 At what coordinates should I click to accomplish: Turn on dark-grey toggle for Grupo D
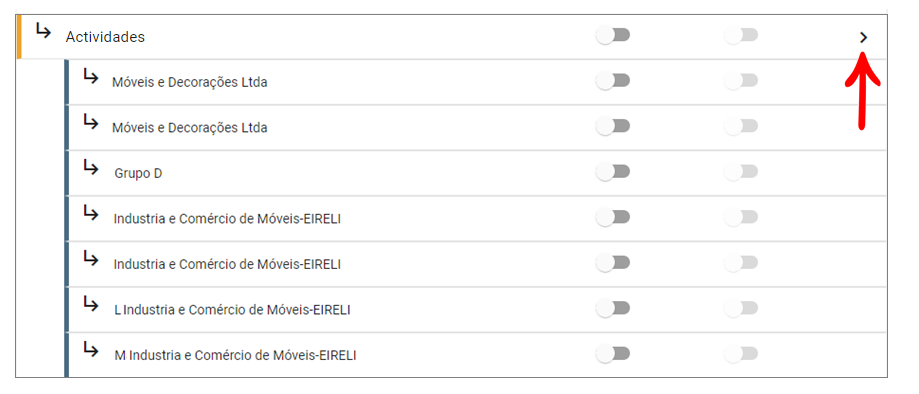coord(612,172)
